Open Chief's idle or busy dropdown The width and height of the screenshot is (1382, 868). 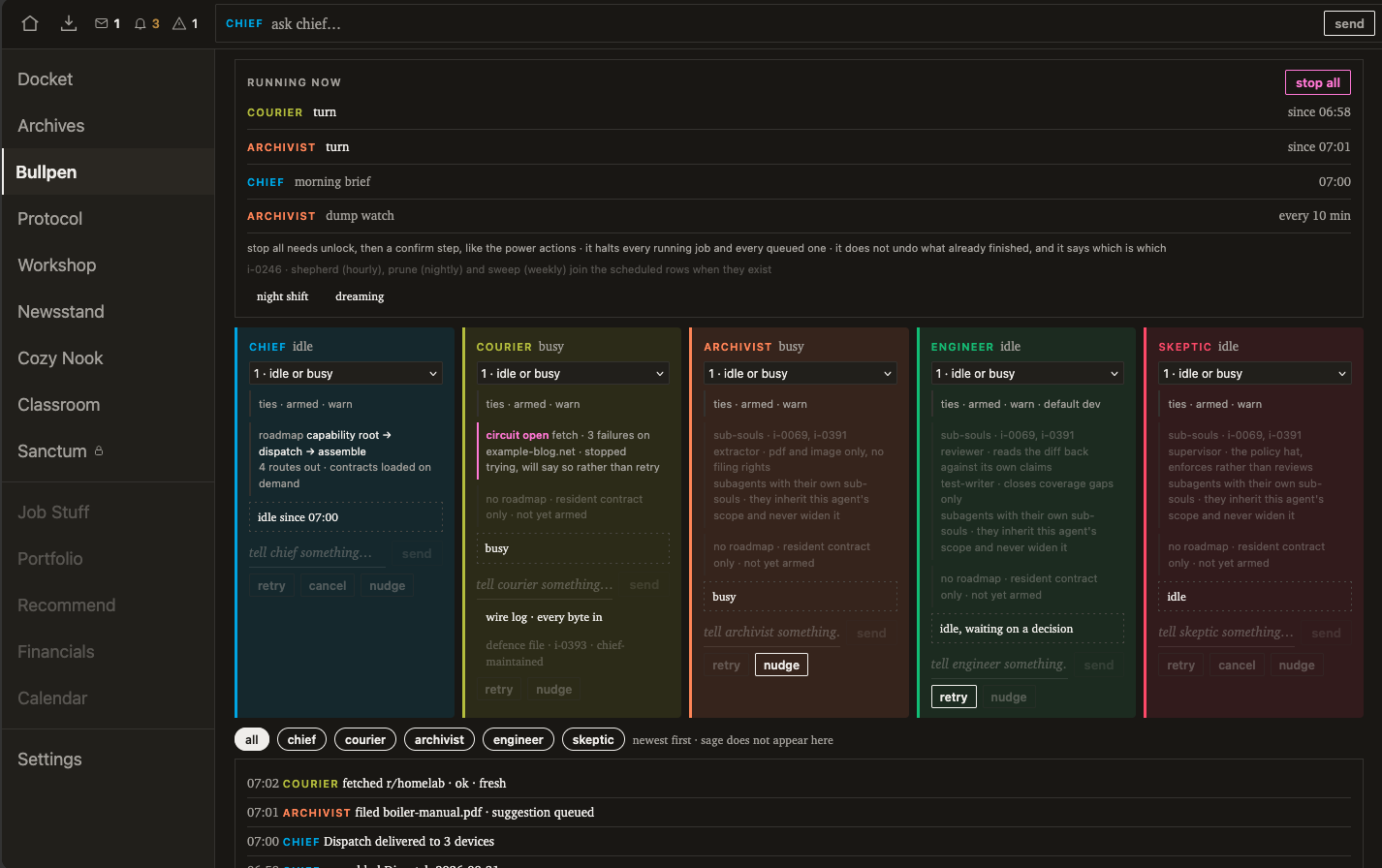pyautogui.click(x=346, y=373)
